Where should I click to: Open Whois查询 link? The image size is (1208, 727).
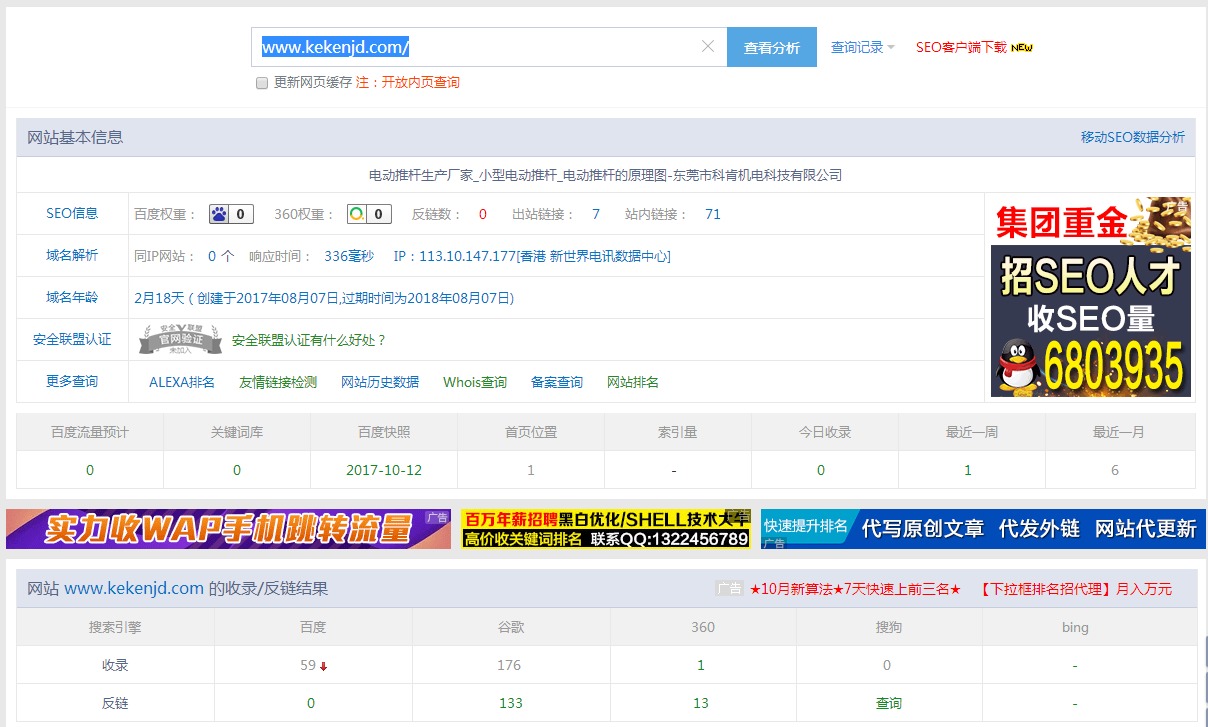(475, 382)
